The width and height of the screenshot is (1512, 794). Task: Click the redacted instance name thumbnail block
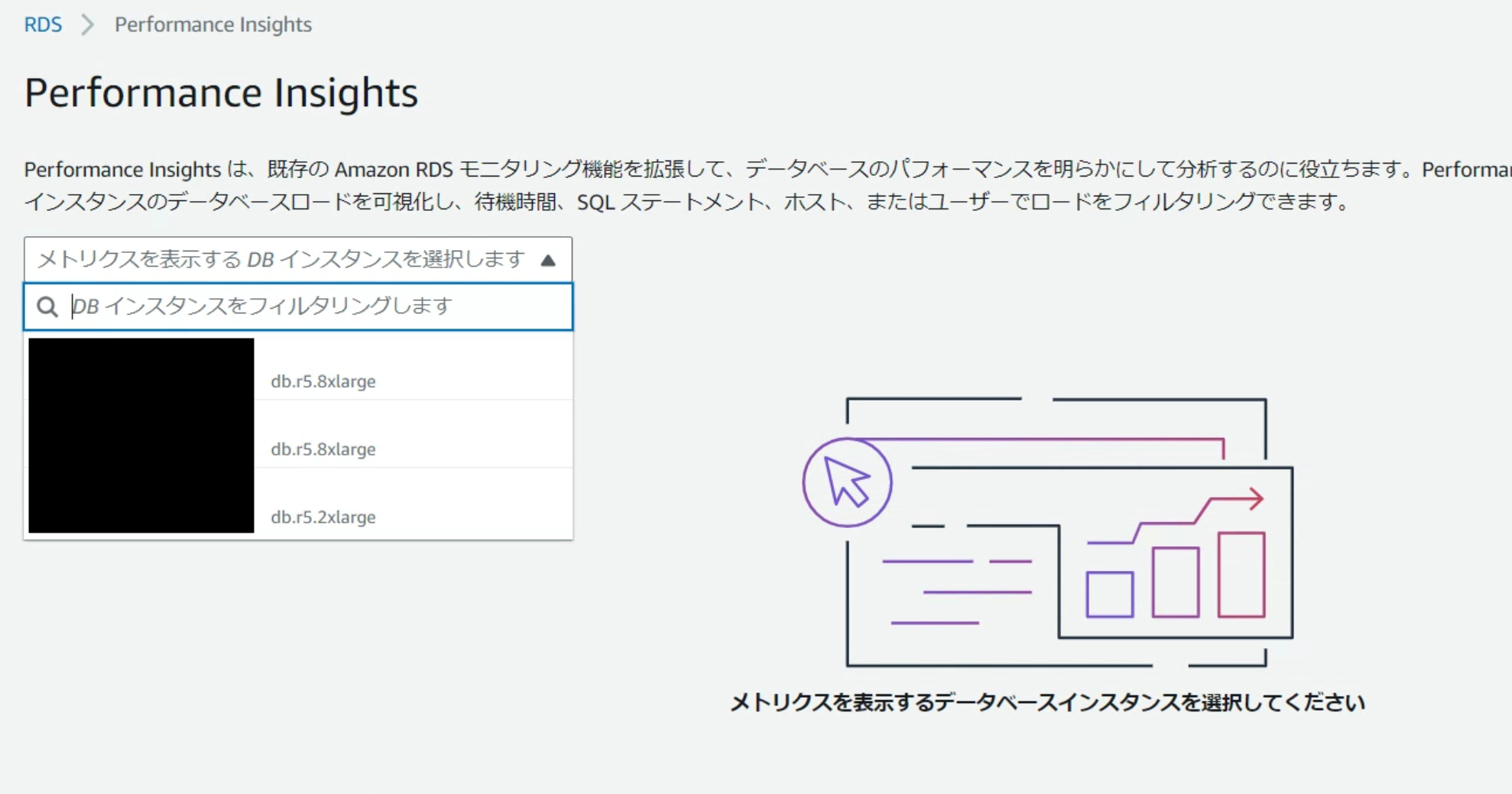[141, 436]
